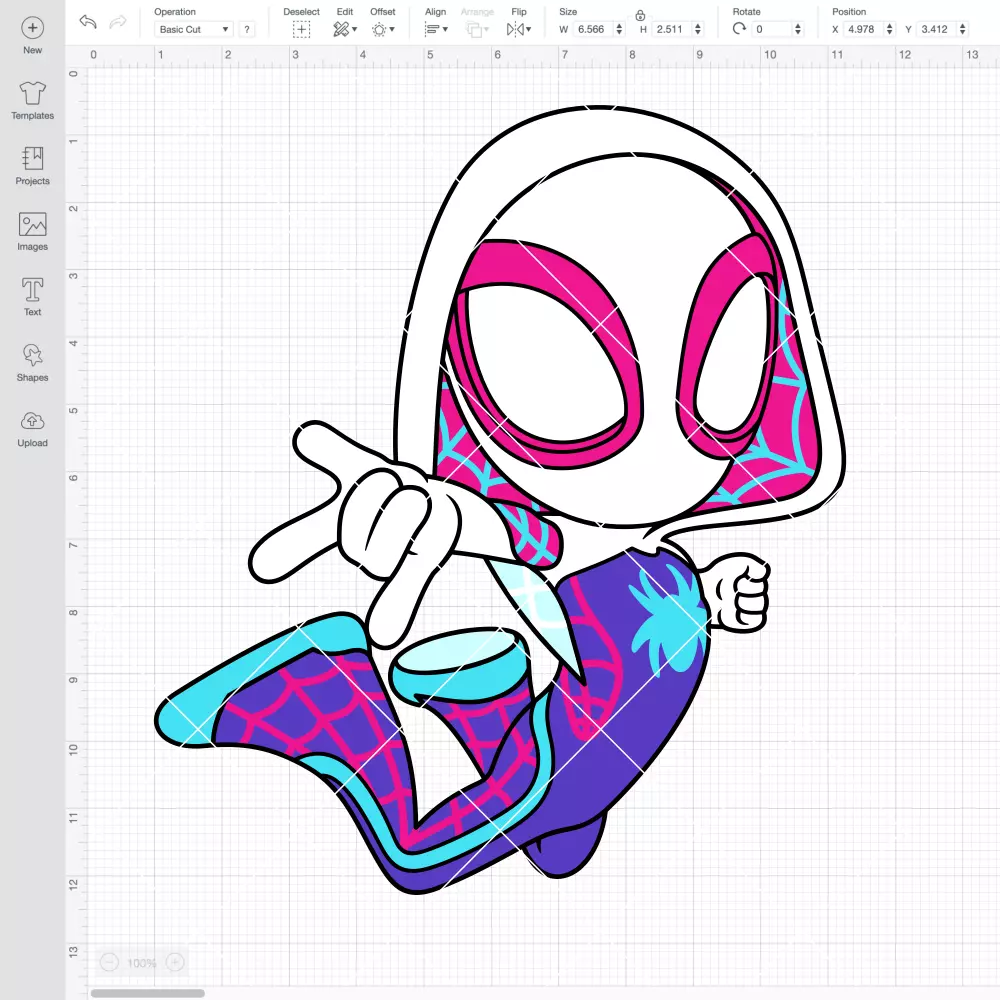Click the Rotate icon
Image resolution: width=1000 pixels, height=1000 pixels.
pos(739,29)
